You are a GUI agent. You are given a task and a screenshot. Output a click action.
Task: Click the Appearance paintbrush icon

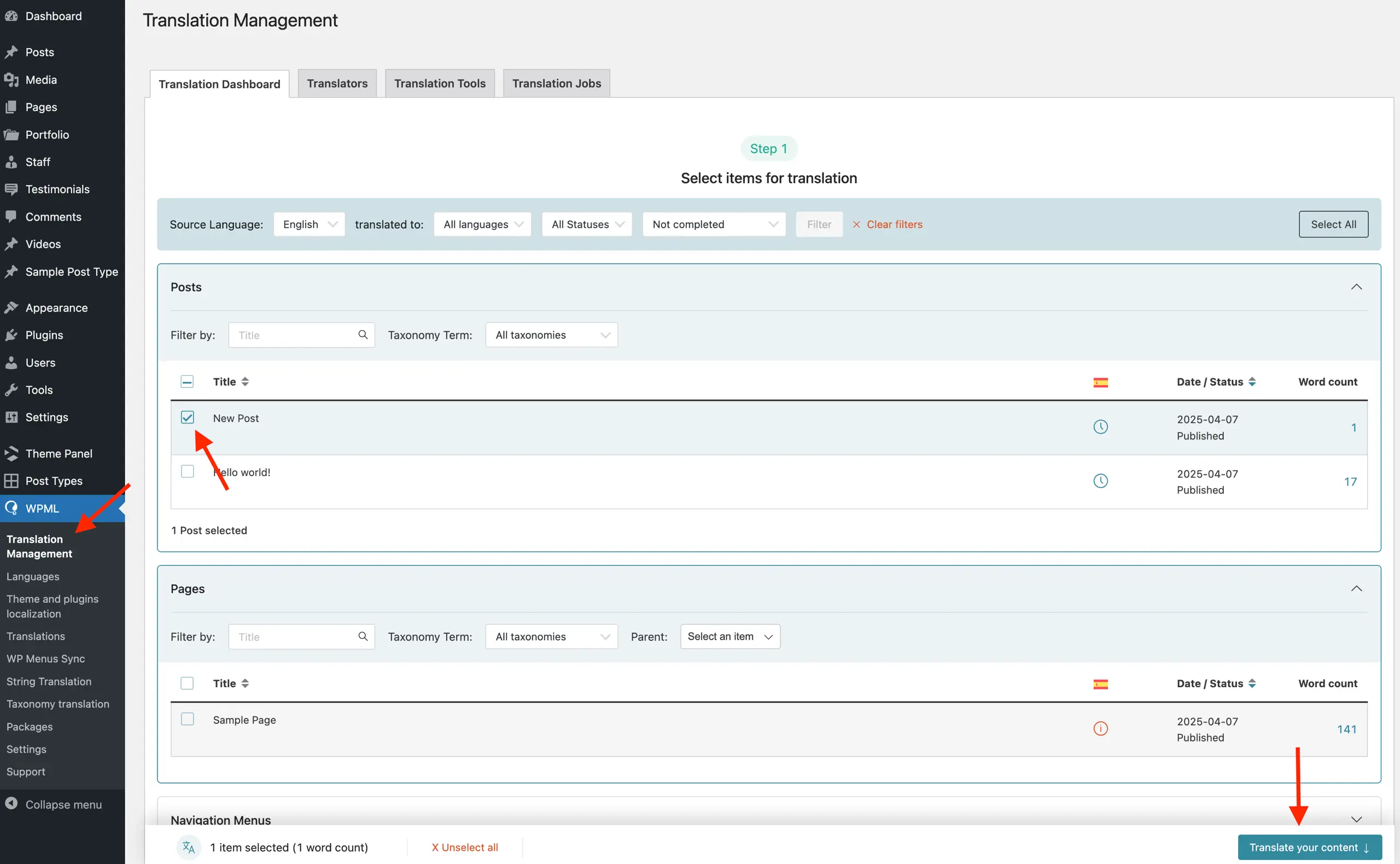point(11,308)
